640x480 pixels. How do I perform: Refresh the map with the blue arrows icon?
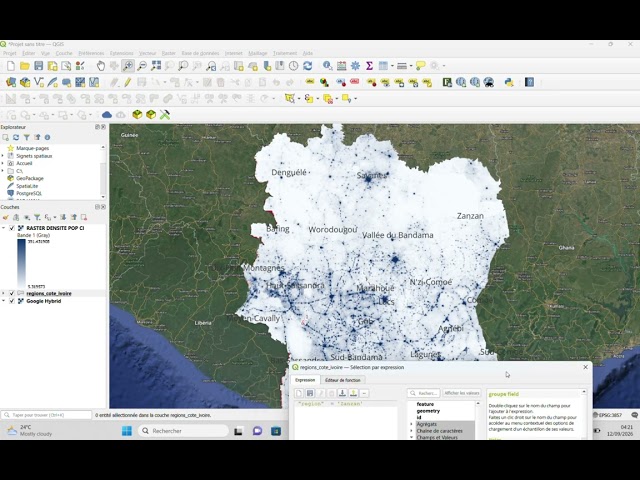point(307,66)
